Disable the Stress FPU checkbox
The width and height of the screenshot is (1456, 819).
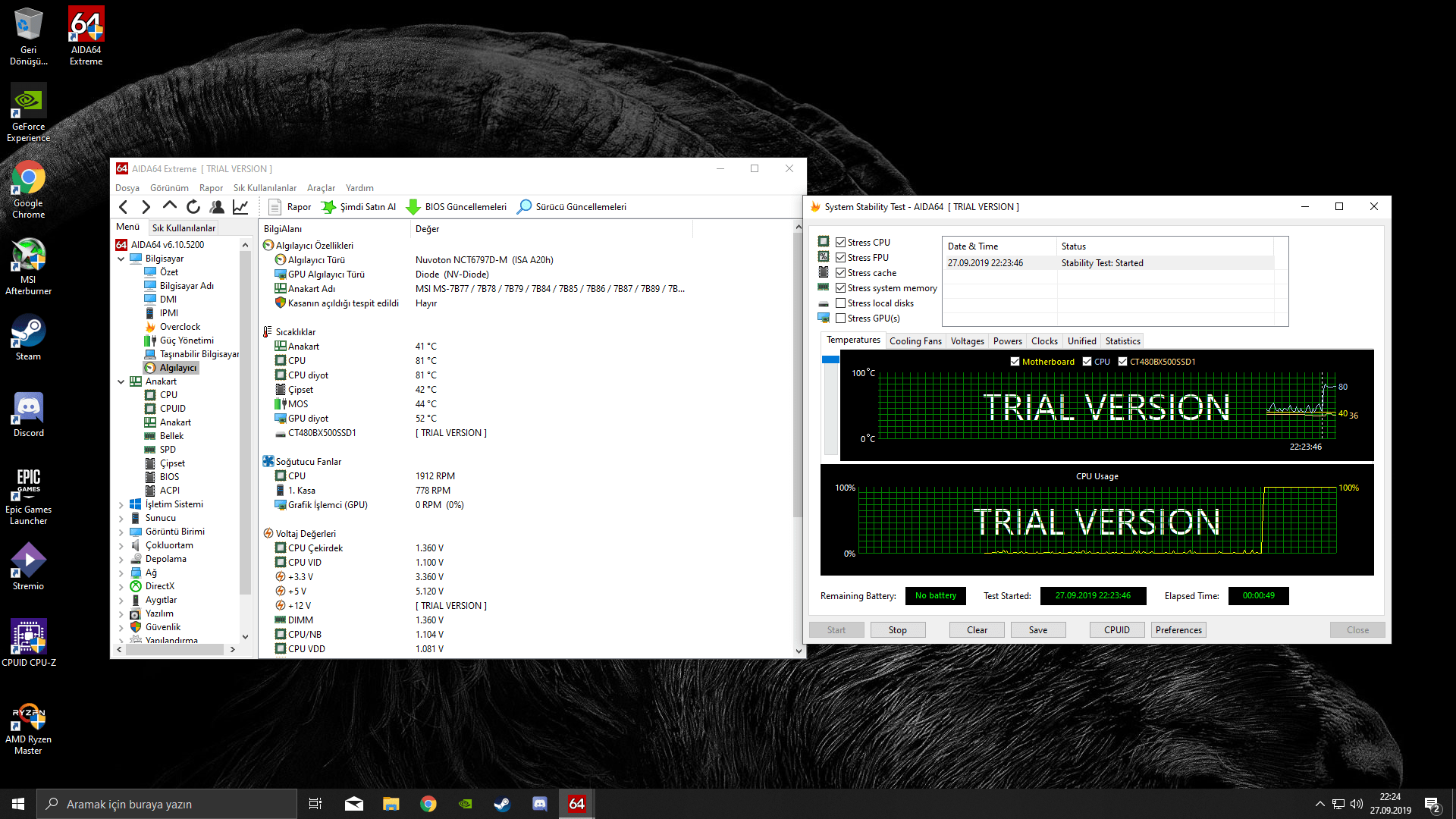coord(840,257)
